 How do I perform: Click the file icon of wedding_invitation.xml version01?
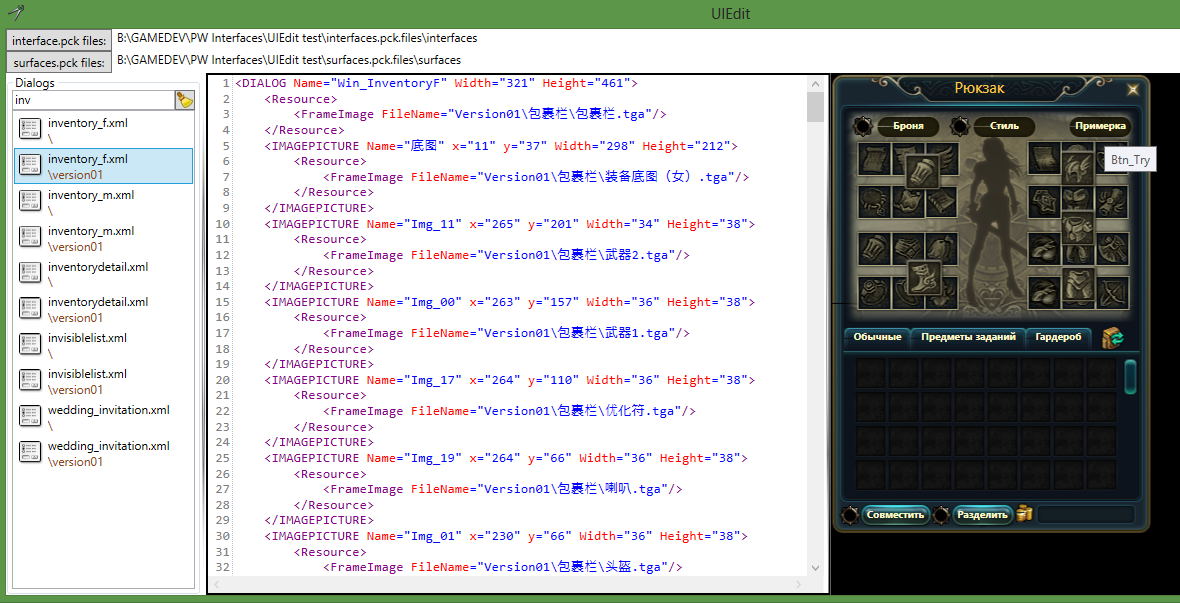click(30, 453)
